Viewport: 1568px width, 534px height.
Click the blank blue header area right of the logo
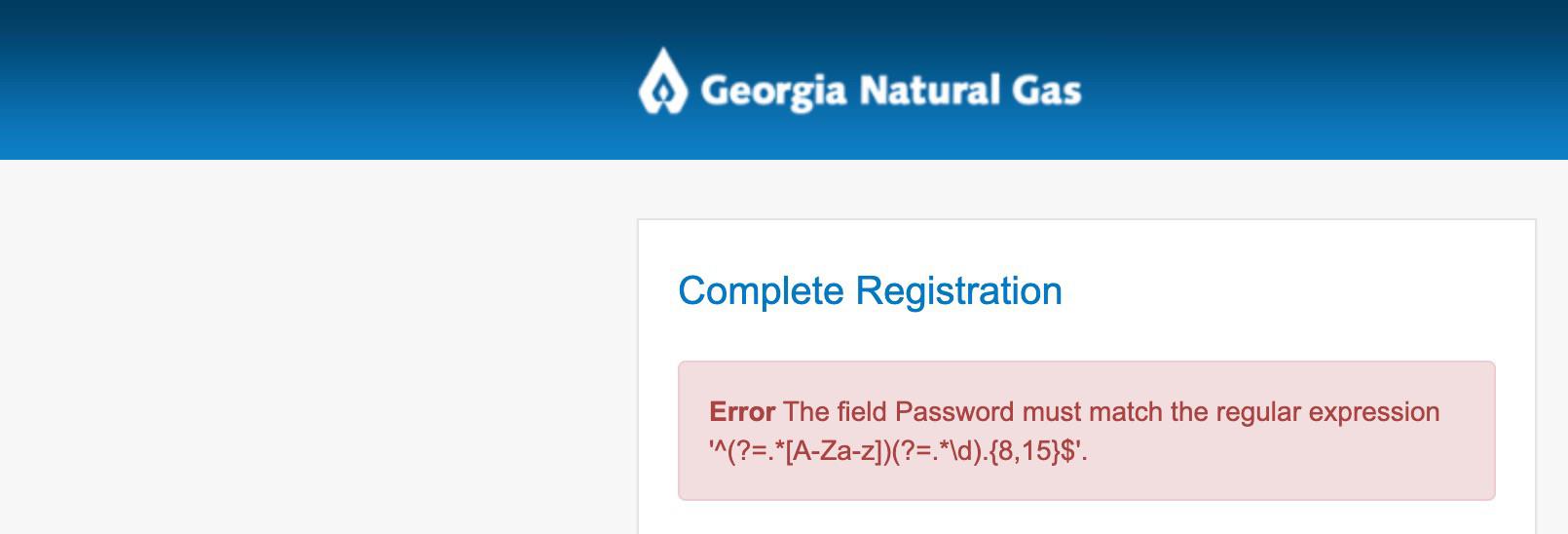(x=1325, y=80)
